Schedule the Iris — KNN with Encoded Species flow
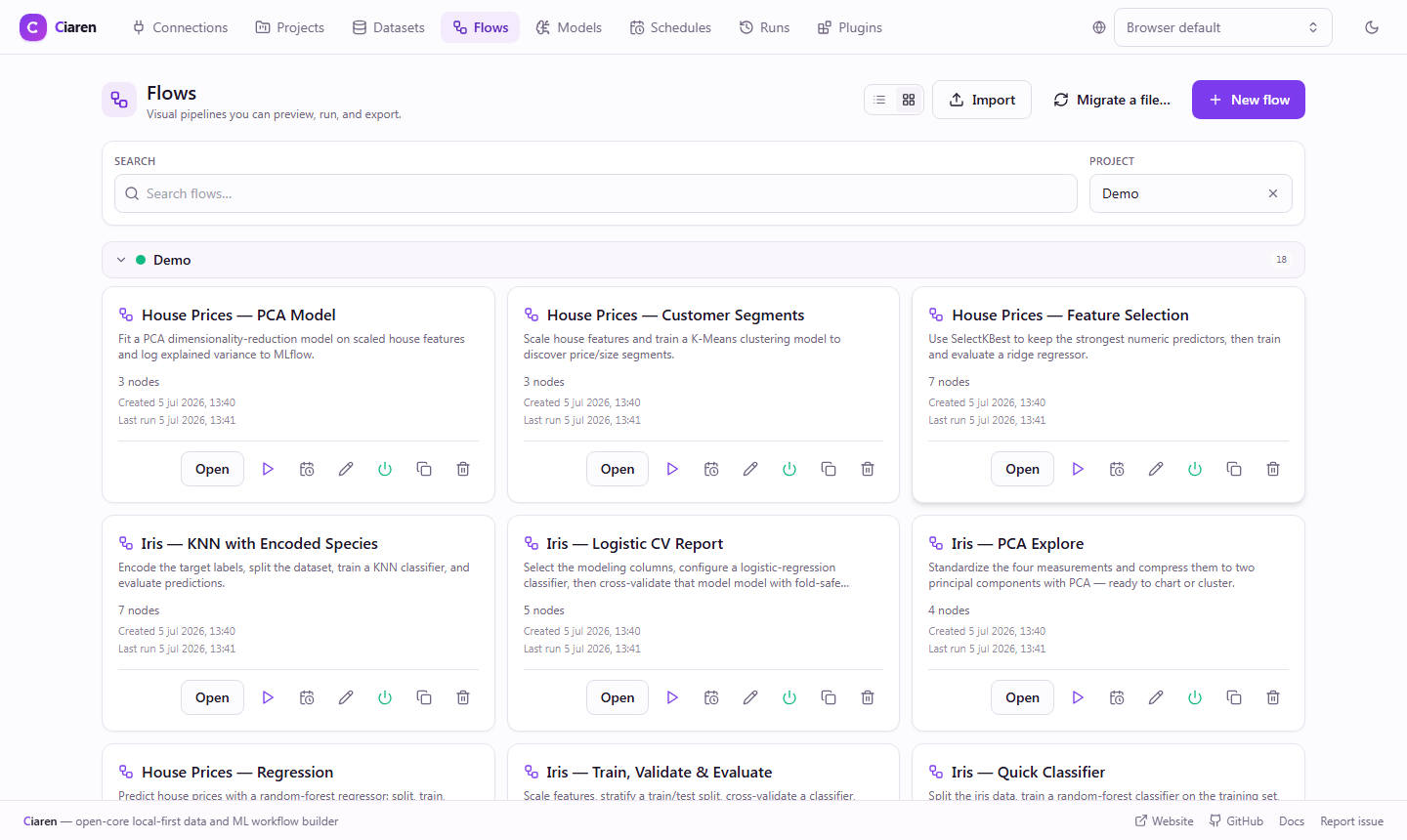Screen dimensions: 1407x840 pyautogui.click(x=307, y=697)
